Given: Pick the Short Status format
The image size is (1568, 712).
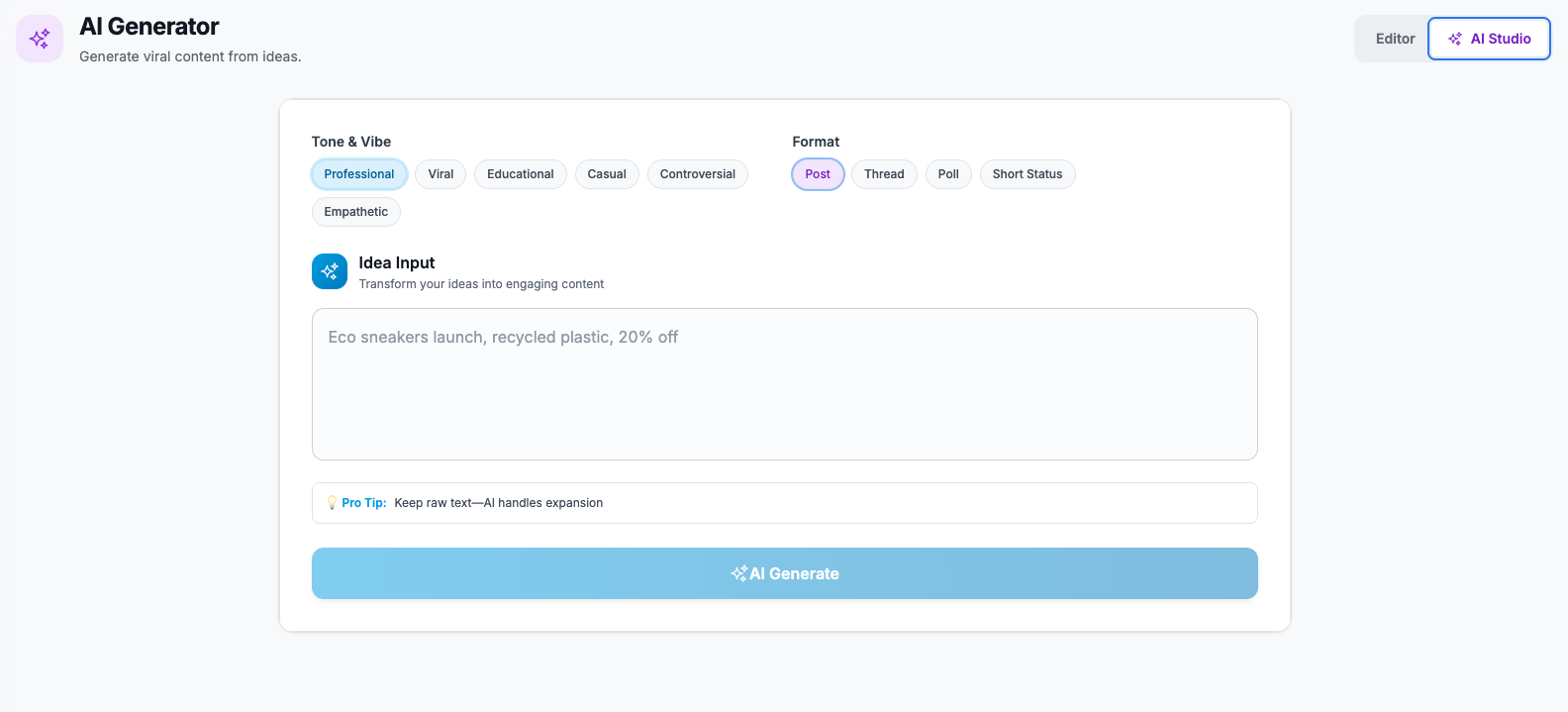Looking at the screenshot, I should click(x=1027, y=174).
